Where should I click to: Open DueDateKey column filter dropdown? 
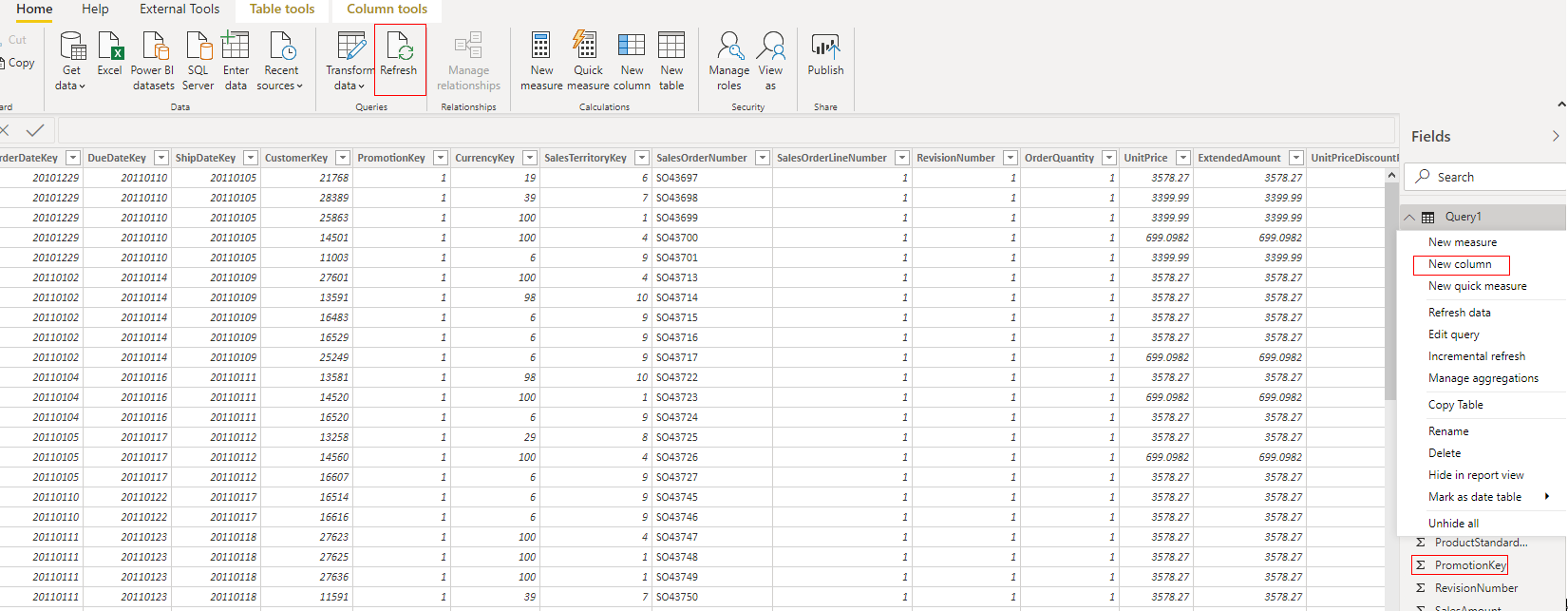161,158
